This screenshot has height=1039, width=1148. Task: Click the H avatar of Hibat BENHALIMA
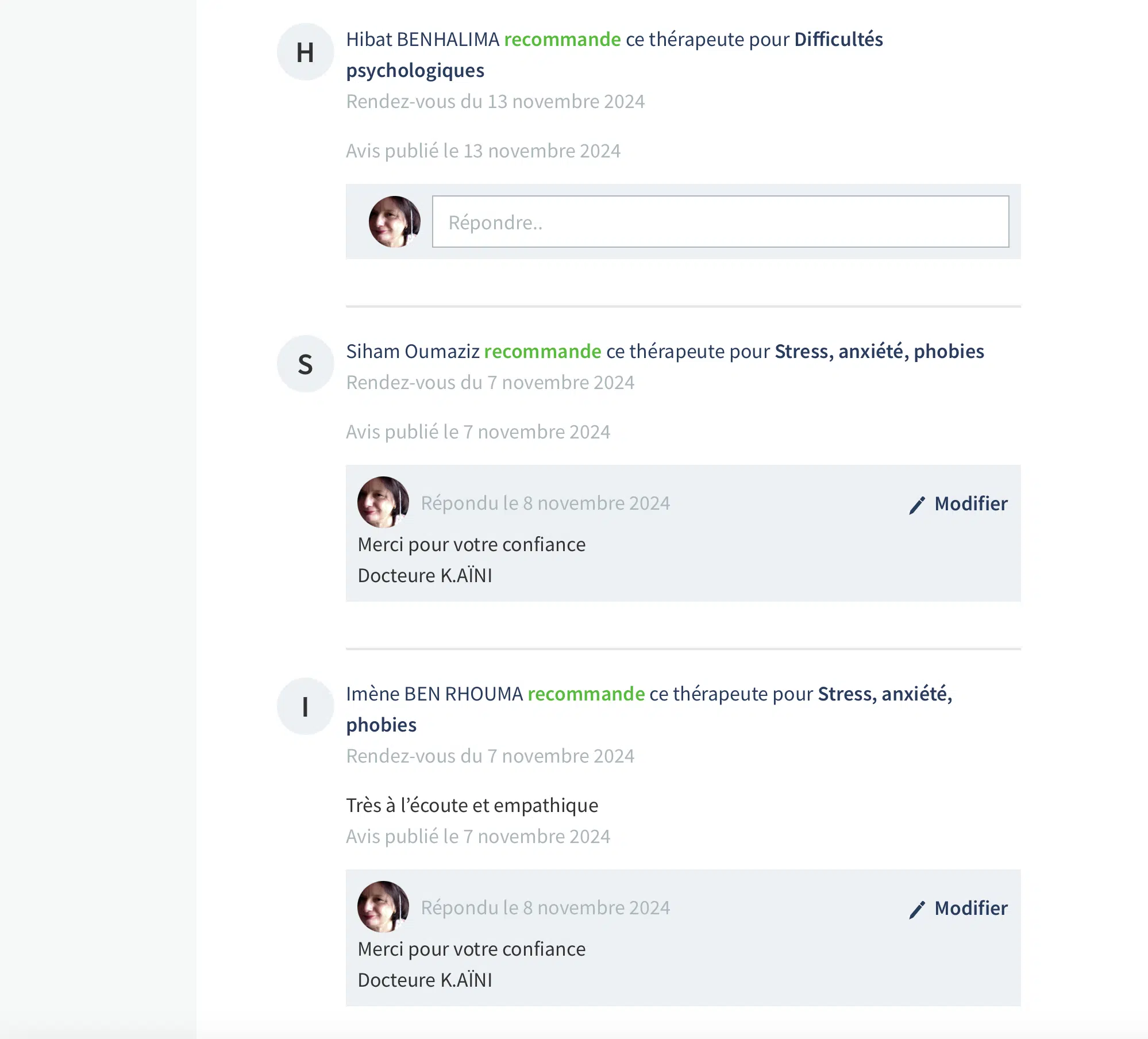click(305, 52)
